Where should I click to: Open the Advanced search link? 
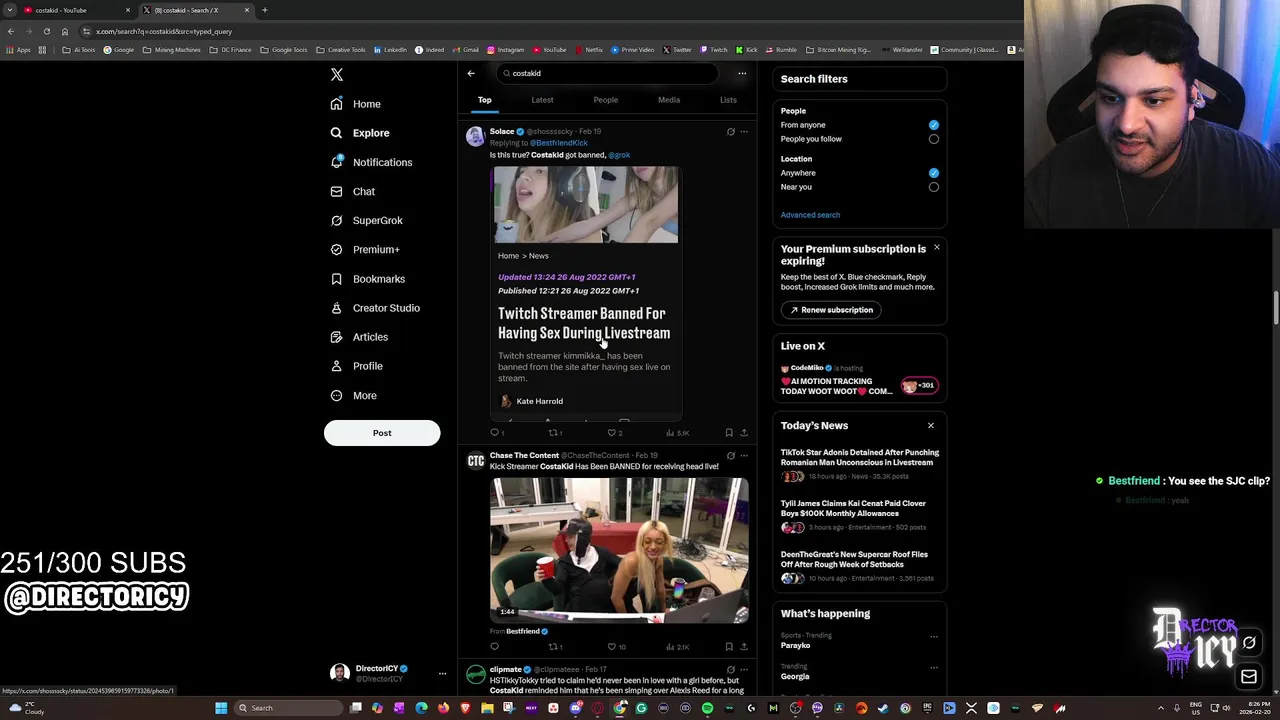(x=810, y=215)
